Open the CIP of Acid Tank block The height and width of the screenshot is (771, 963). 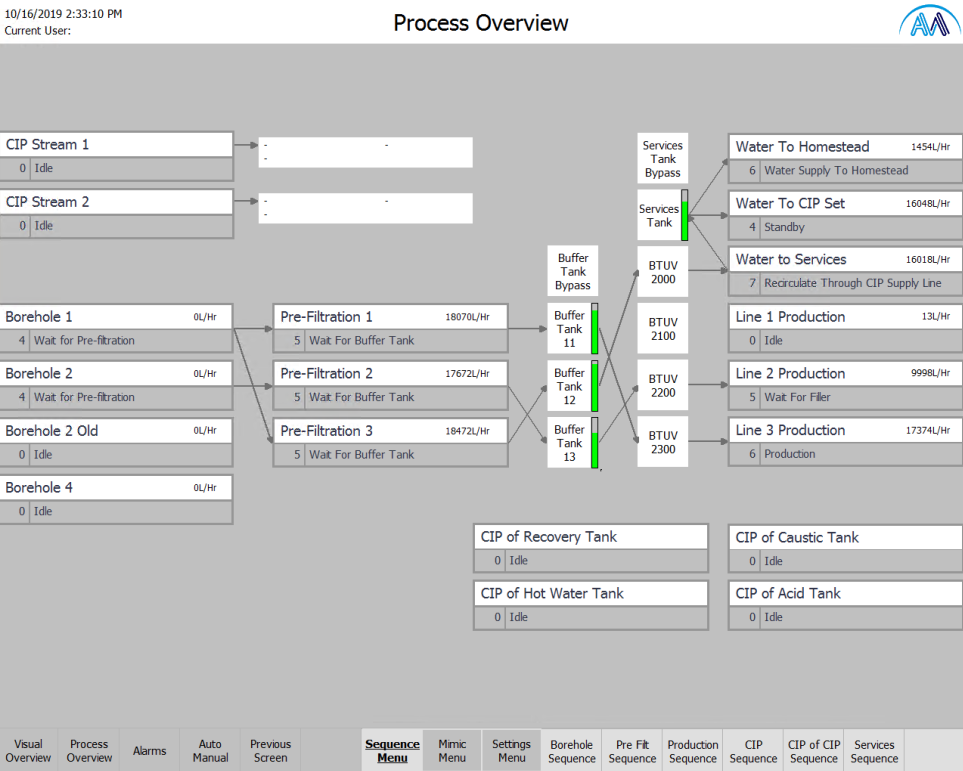[845, 605]
